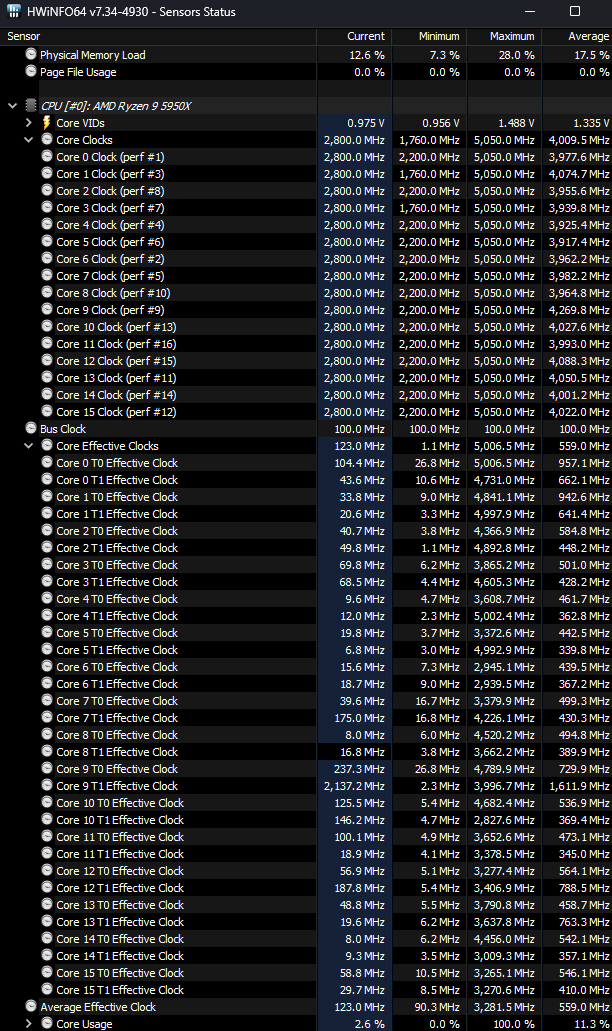Click the Current column header

coord(355,36)
